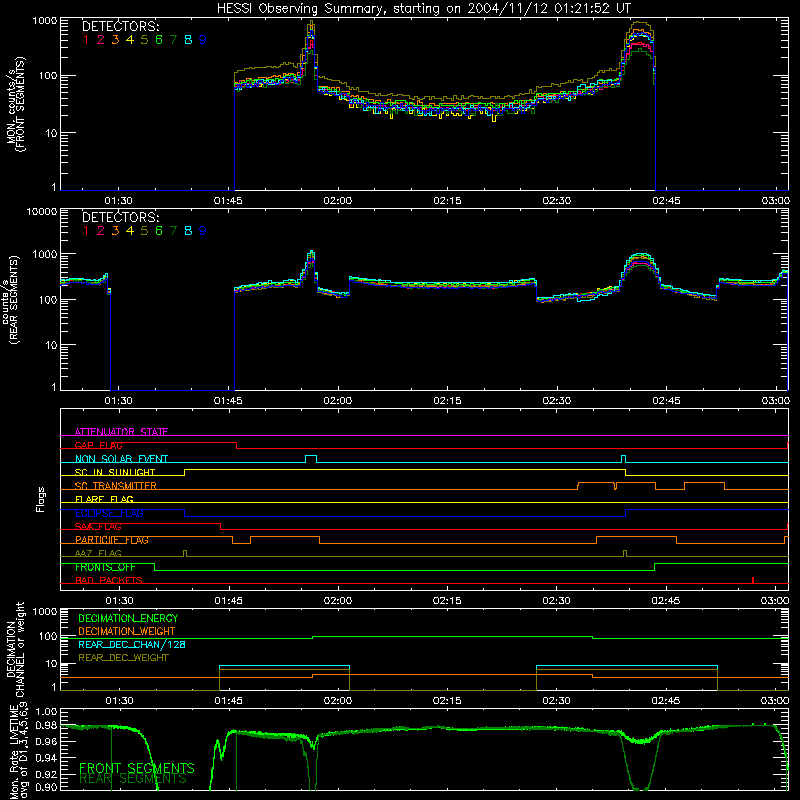Click the 10000 y-axis label on the rear segments plot

(42, 211)
